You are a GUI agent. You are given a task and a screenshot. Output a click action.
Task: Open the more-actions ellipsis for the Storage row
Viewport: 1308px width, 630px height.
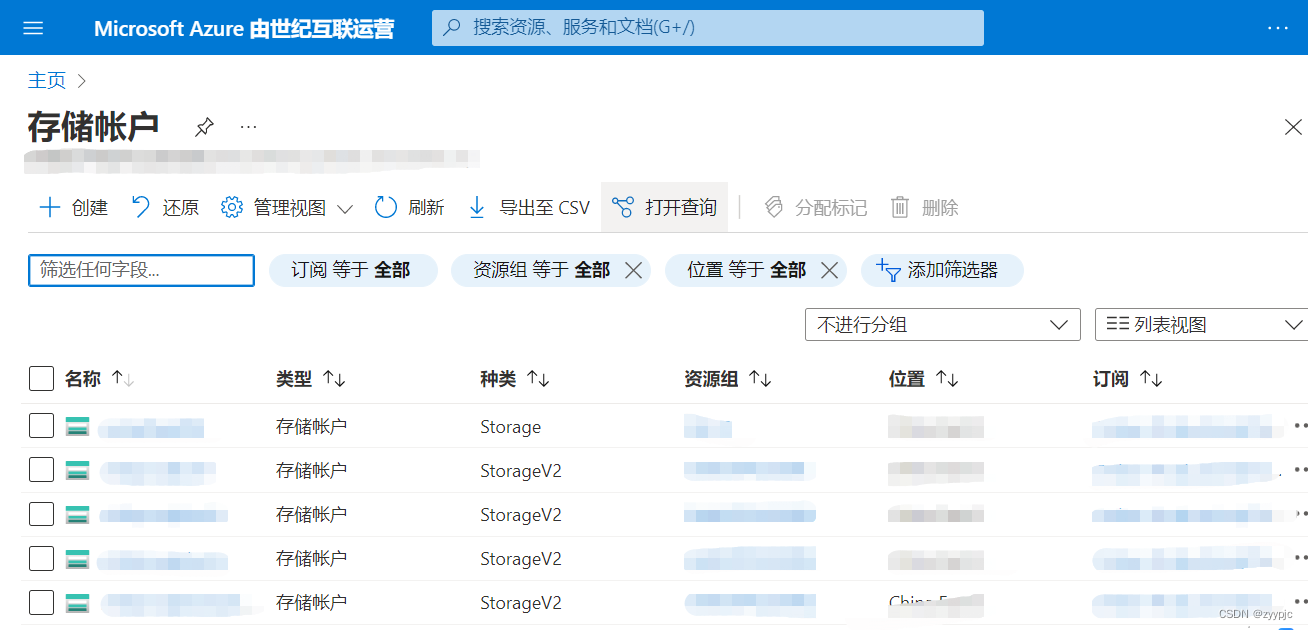[1300, 426]
